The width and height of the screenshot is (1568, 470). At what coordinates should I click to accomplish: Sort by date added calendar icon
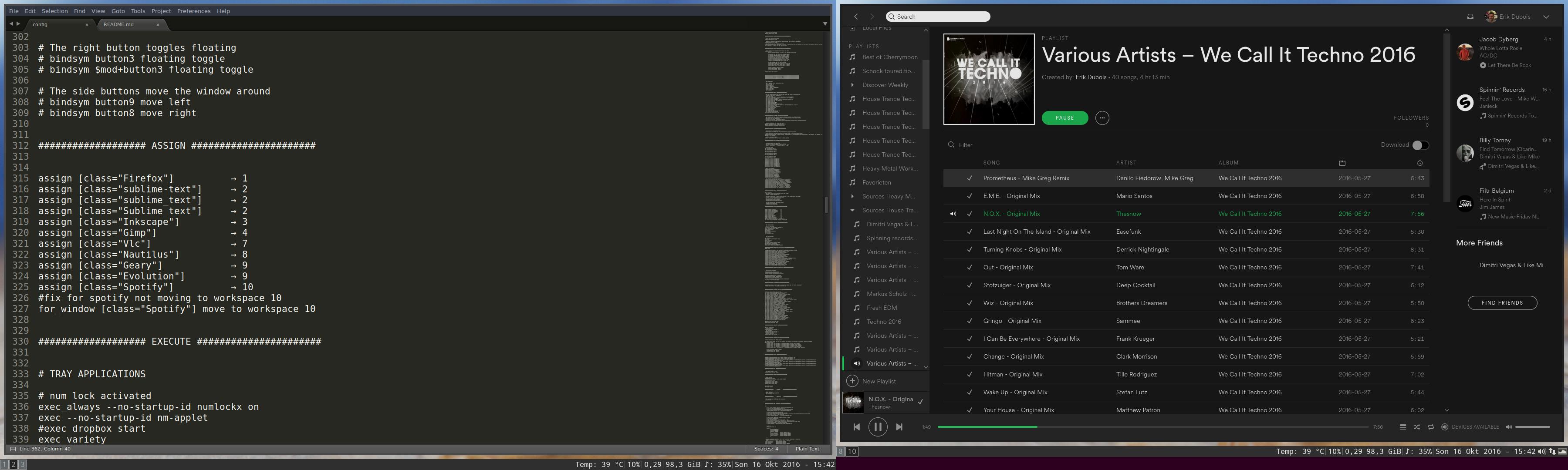point(1342,162)
